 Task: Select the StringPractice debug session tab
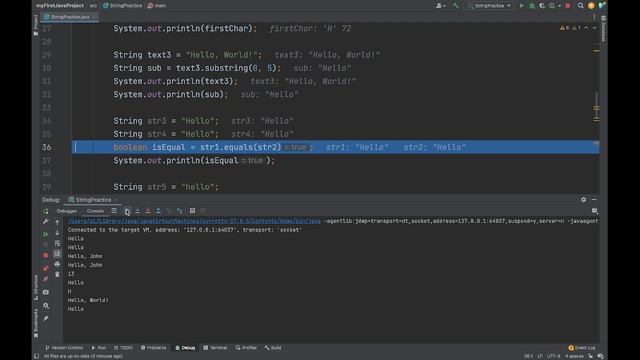click(93, 200)
